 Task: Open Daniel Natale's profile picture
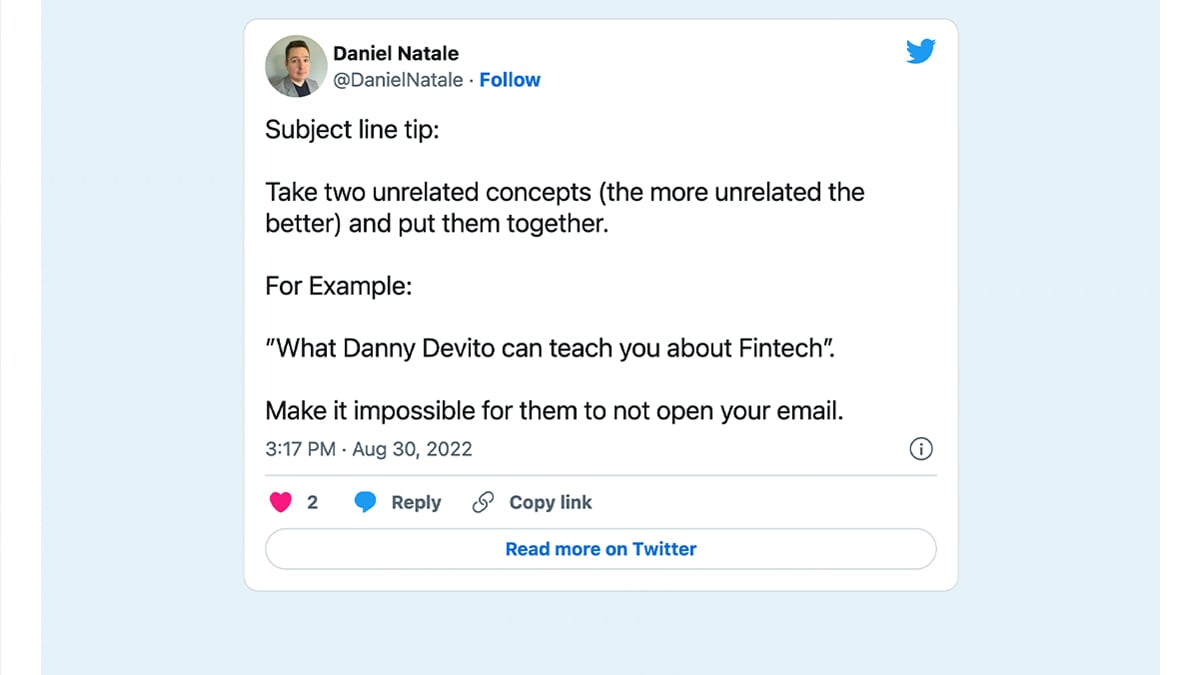point(296,66)
